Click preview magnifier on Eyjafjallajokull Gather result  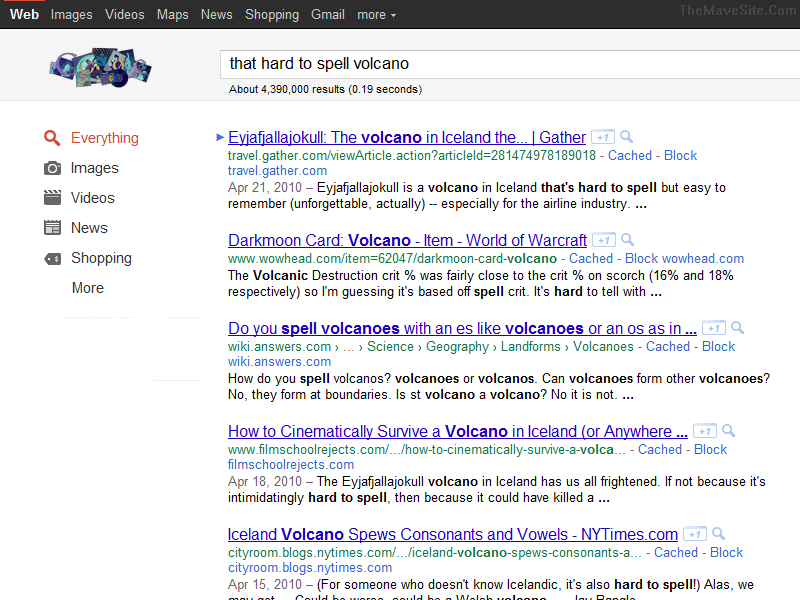[627, 137]
